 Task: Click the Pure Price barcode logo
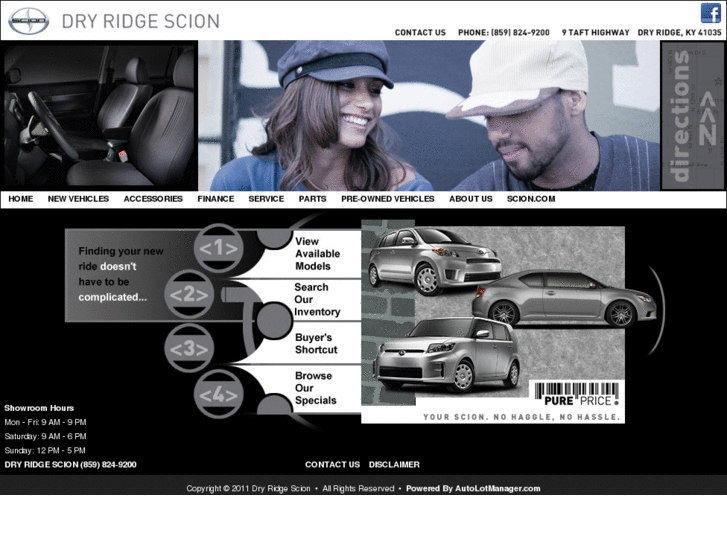tap(577, 395)
